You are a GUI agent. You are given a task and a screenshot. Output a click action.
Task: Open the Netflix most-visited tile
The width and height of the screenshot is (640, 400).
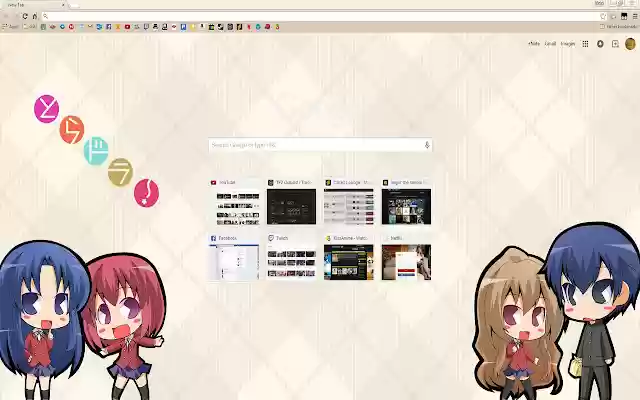(x=406, y=258)
